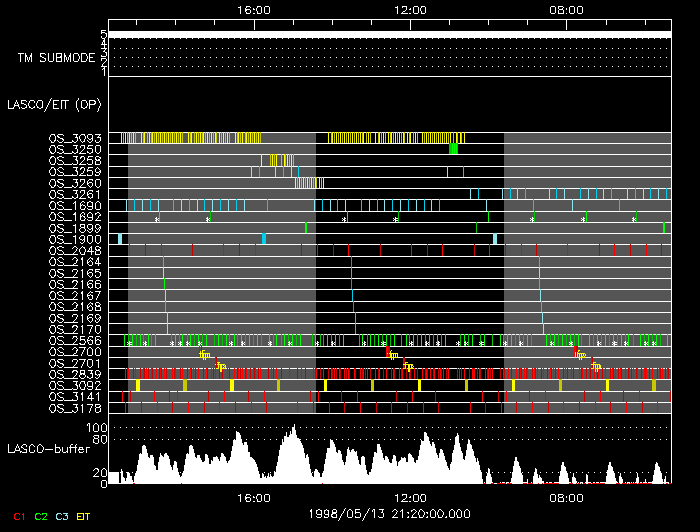Viewport: 700px width, 532px height.
Task: Click the top 12:00 time axis label
Action: 411,9
